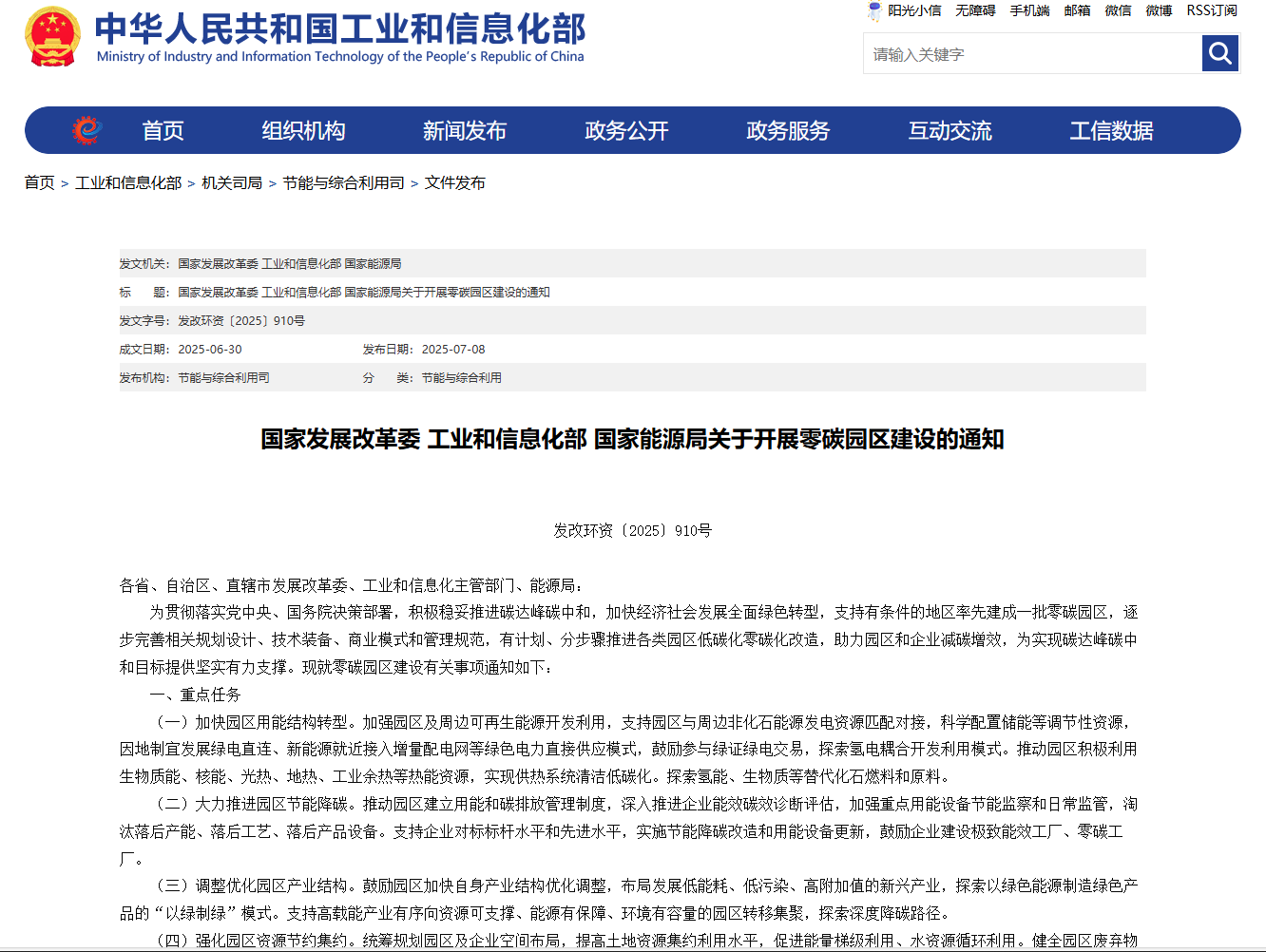Type in the 请输入关键字 search field
The image size is (1266, 952).
tap(1032, 54)
